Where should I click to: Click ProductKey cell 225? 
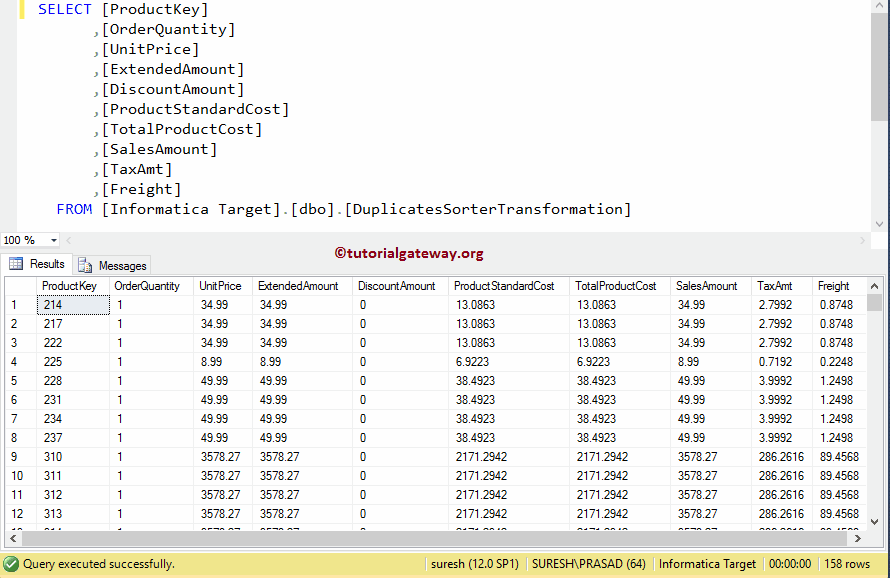tap(73, 362)
